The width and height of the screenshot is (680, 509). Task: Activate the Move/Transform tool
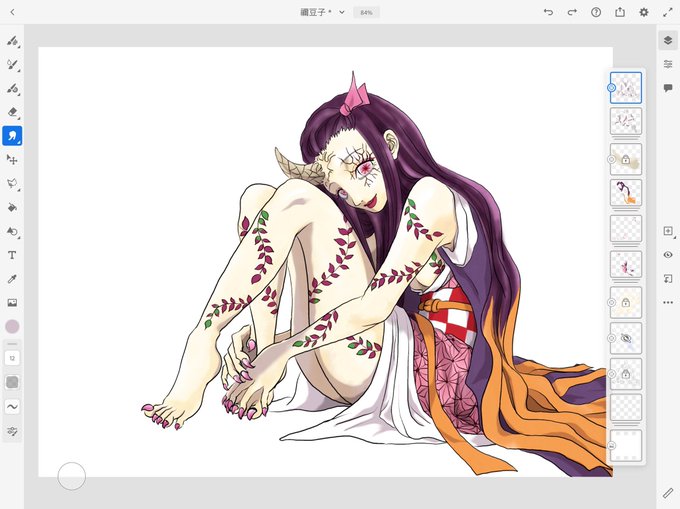[x=12, y=160]
